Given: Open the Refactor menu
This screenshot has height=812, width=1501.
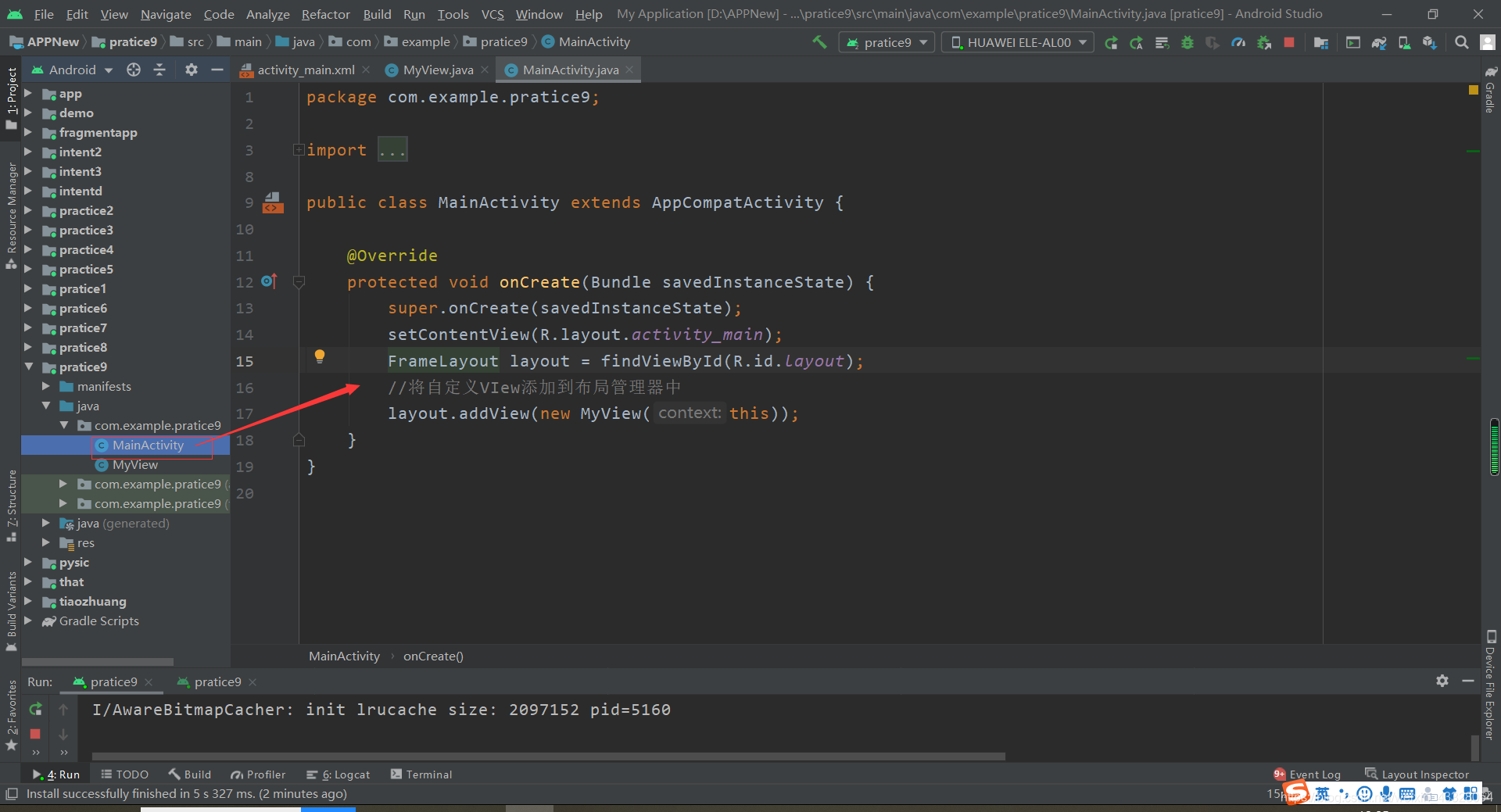Looking at the screenshot, I should 325,14.
